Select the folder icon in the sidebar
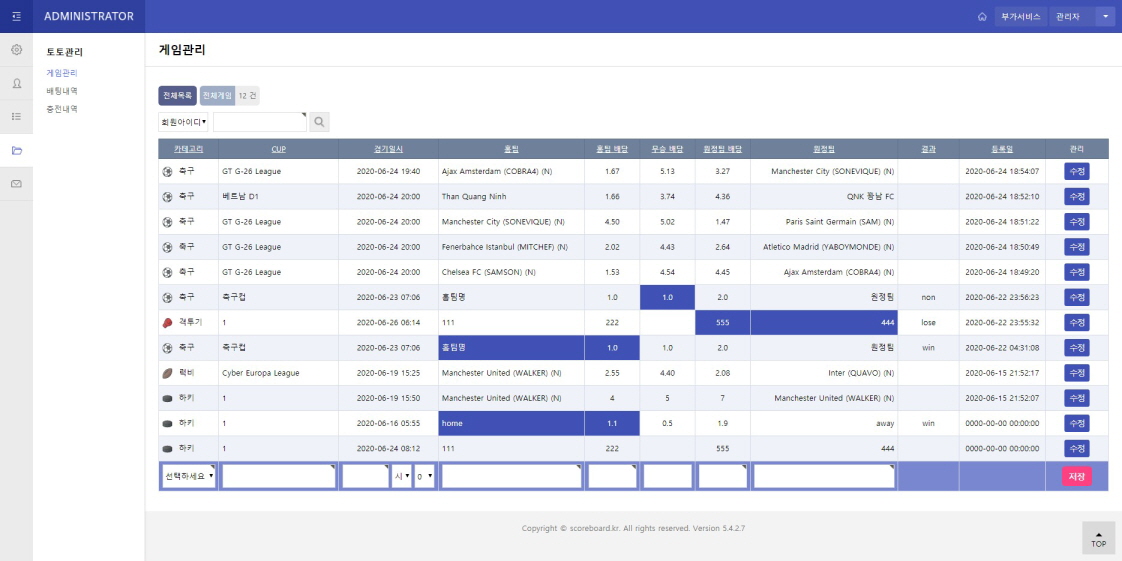 pos(16,150)
